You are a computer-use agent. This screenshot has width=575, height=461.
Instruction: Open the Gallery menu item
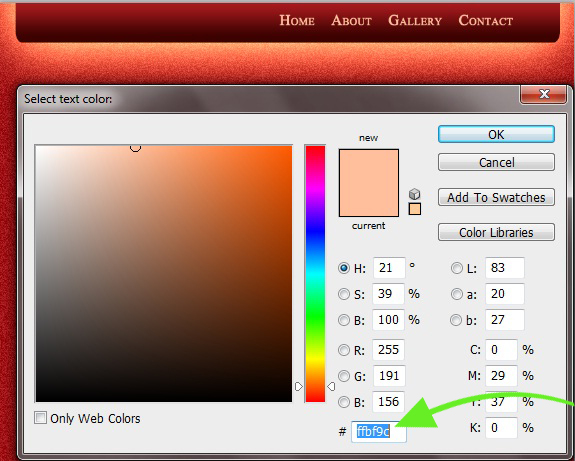click(415, 20)
